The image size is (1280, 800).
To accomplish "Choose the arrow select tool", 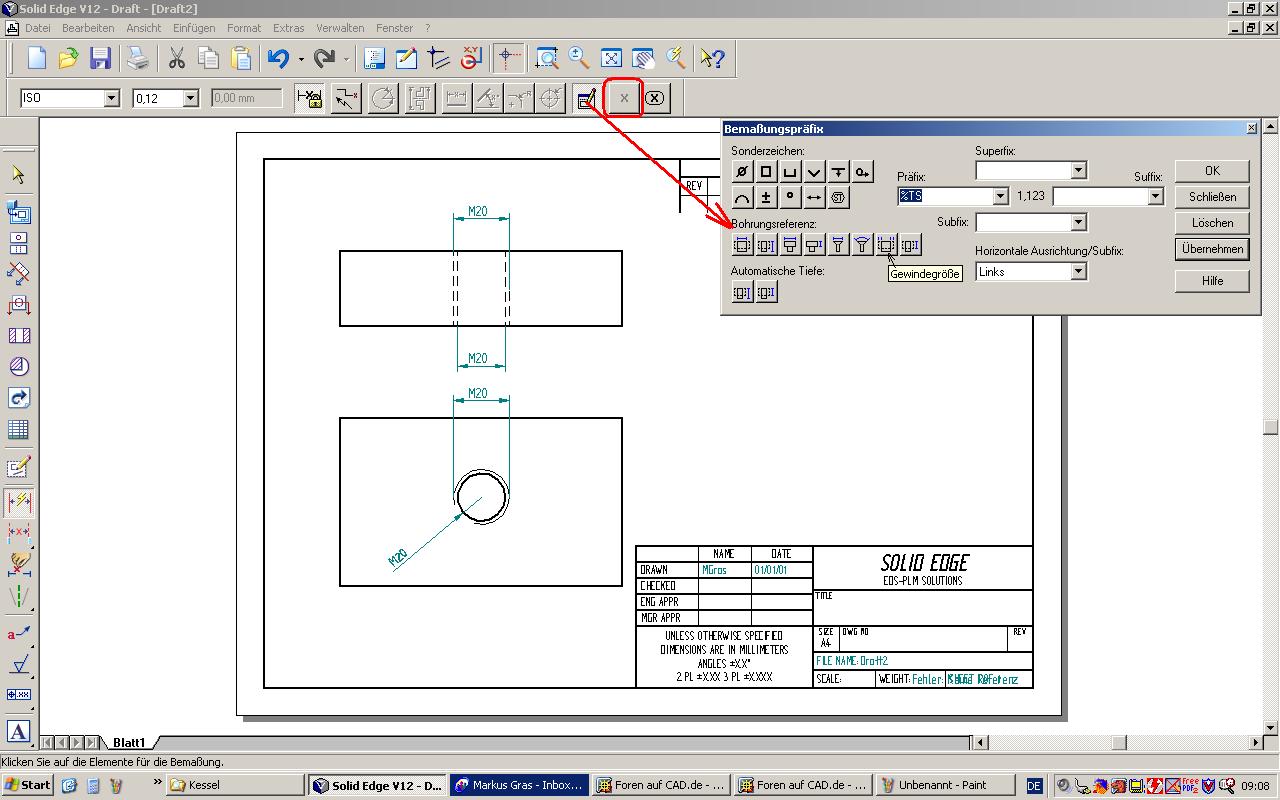I will tap(18, 175).
